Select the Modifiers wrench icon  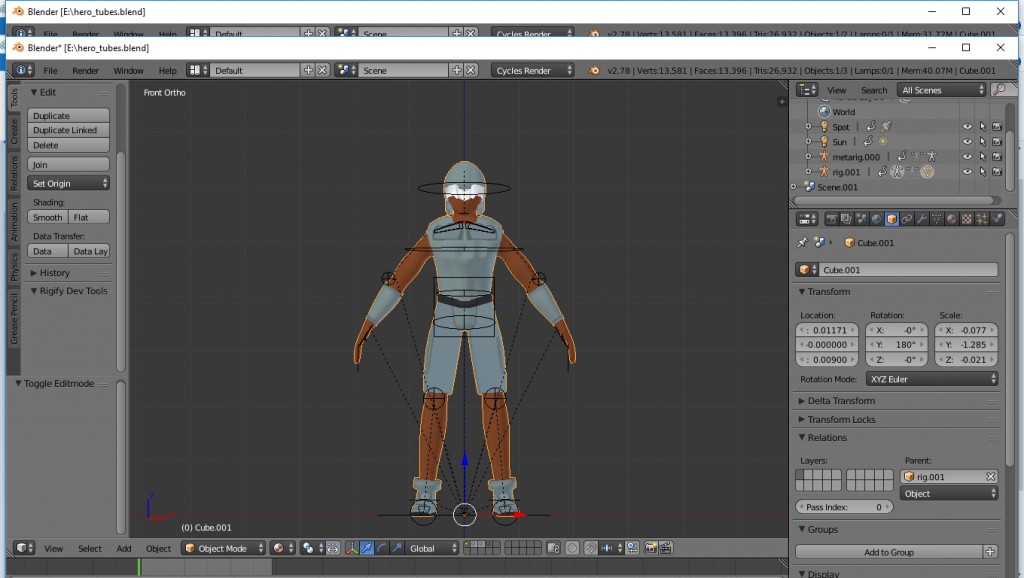tap(921, 219)
